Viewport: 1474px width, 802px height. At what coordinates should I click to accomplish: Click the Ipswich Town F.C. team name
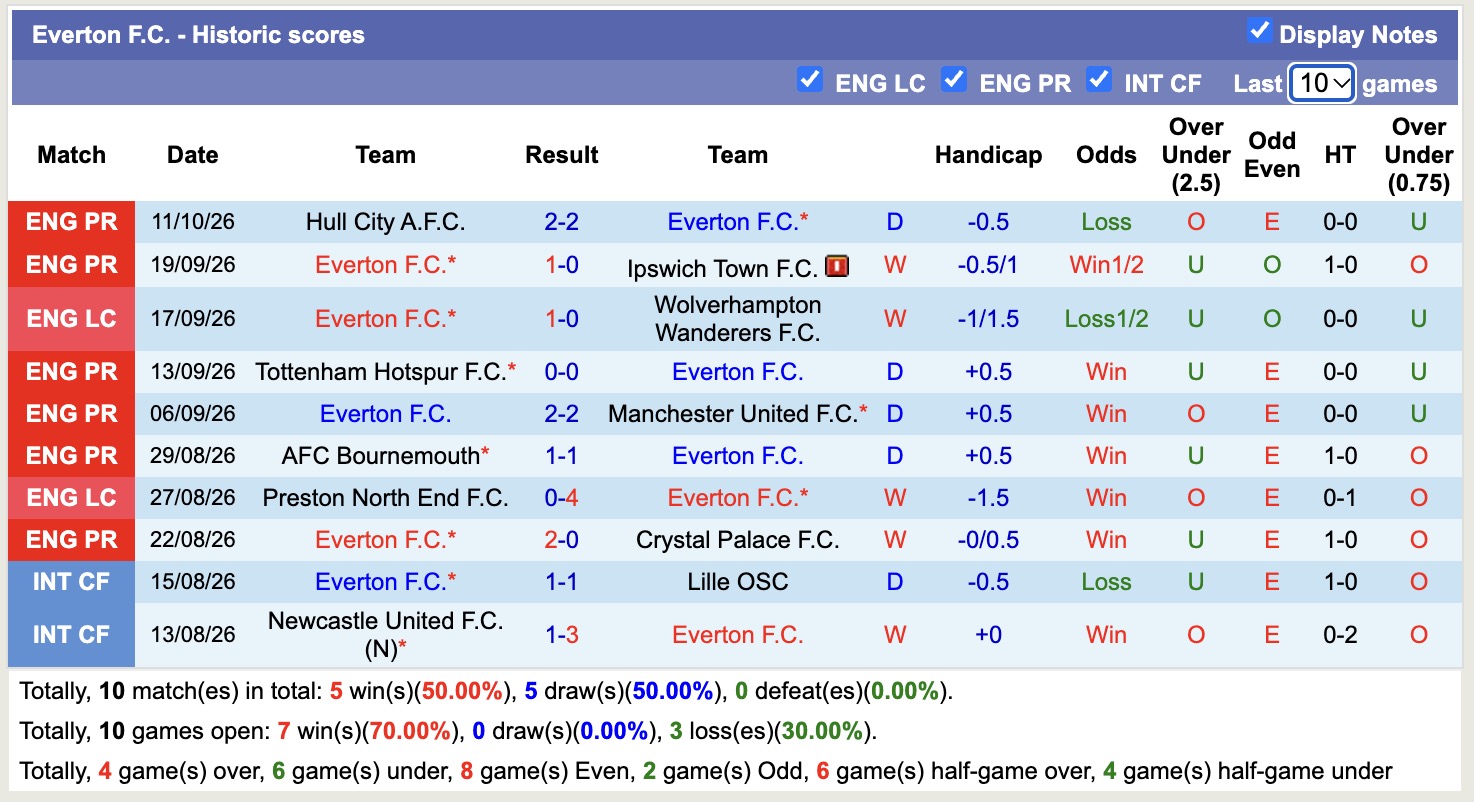[723, 268]
